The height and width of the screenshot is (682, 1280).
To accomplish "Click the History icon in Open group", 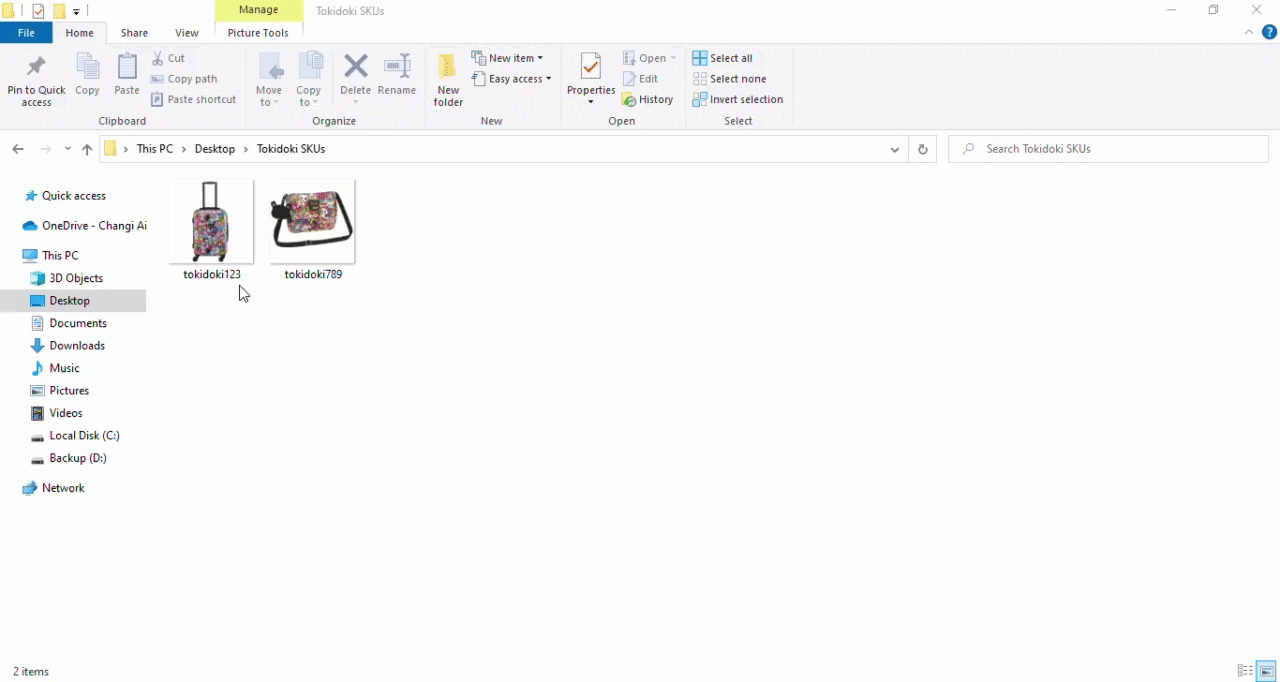I will (x=648, y=100).
